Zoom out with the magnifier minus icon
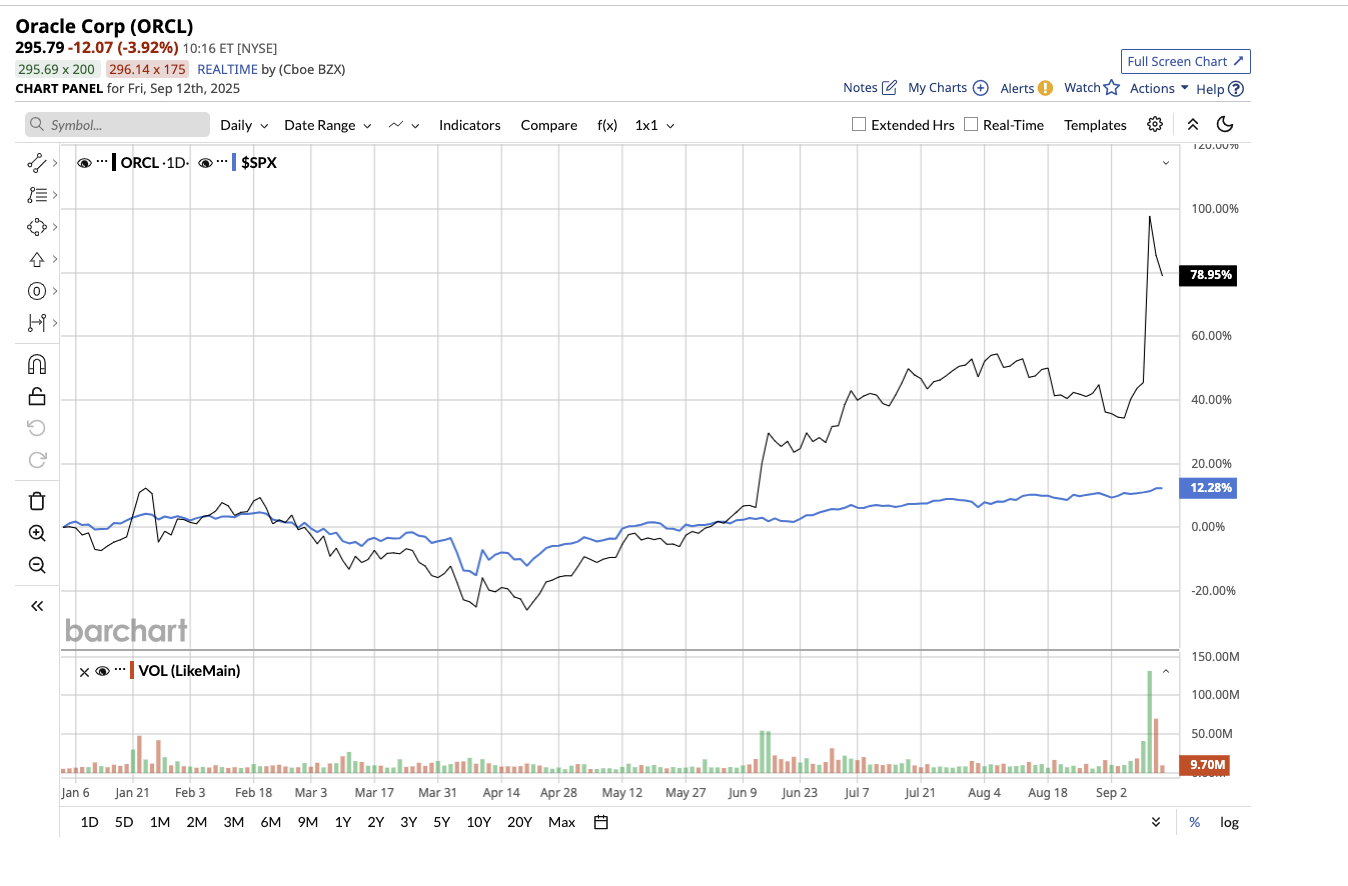1348x886 pixels. [x=37, y=565]
